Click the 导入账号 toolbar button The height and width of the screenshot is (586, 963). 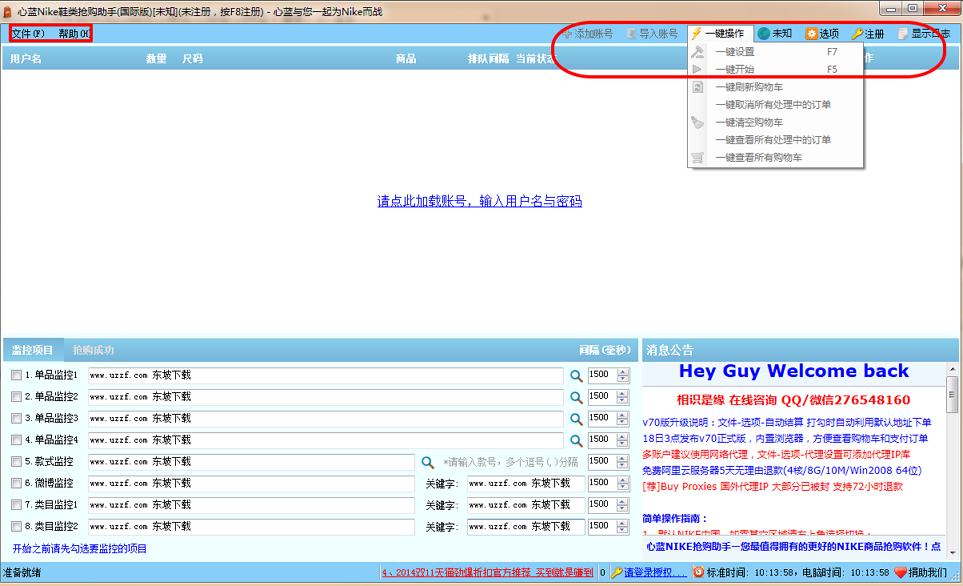(653, 34)
